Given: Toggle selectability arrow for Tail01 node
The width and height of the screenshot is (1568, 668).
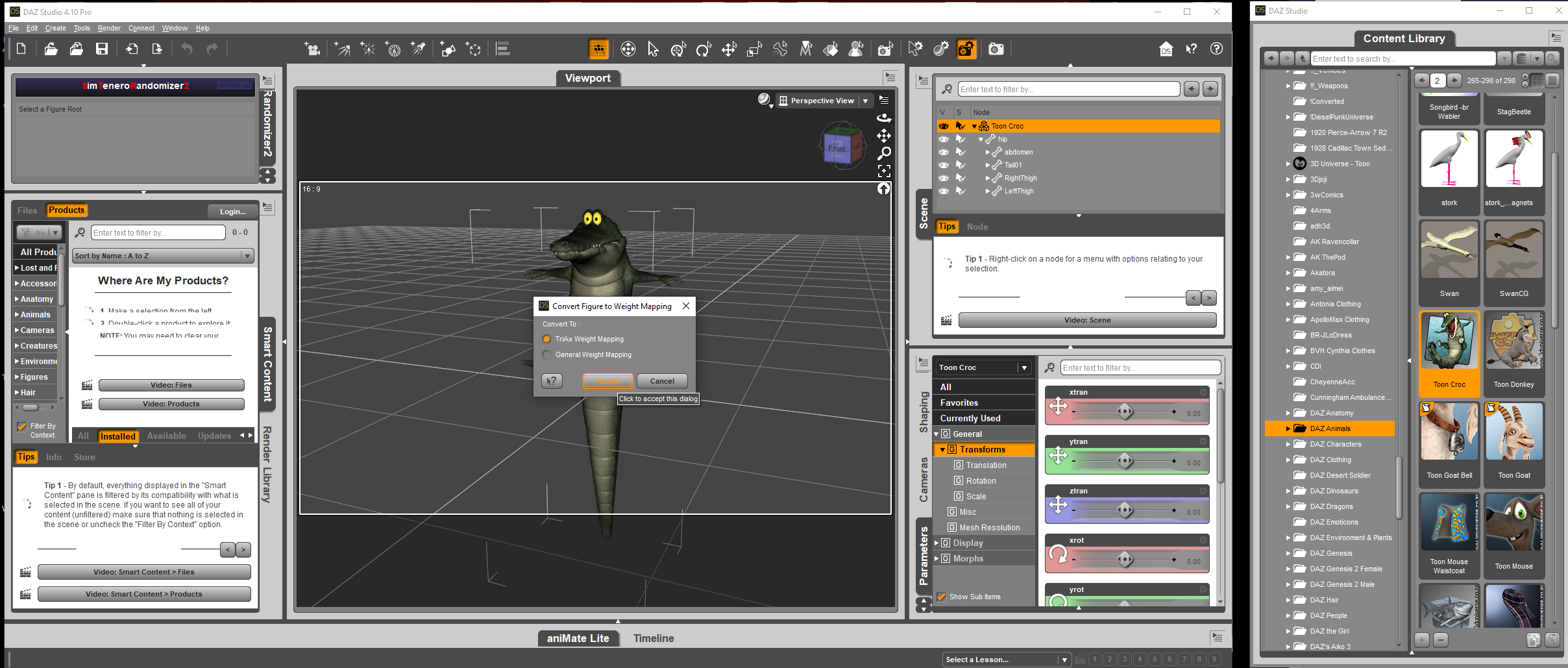Looking at the screenshot, I should 961,165.
